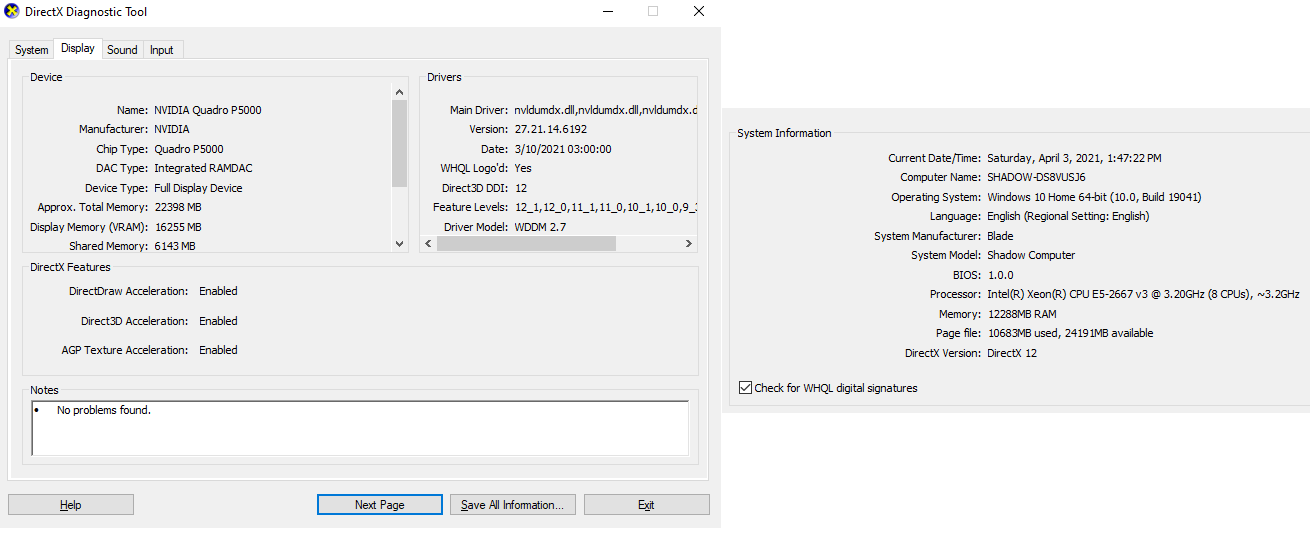Click the System Model value Shadow Computer
Image resolution: width=1312 pixels, height=535 pixels.
(x=1031, y=255)
